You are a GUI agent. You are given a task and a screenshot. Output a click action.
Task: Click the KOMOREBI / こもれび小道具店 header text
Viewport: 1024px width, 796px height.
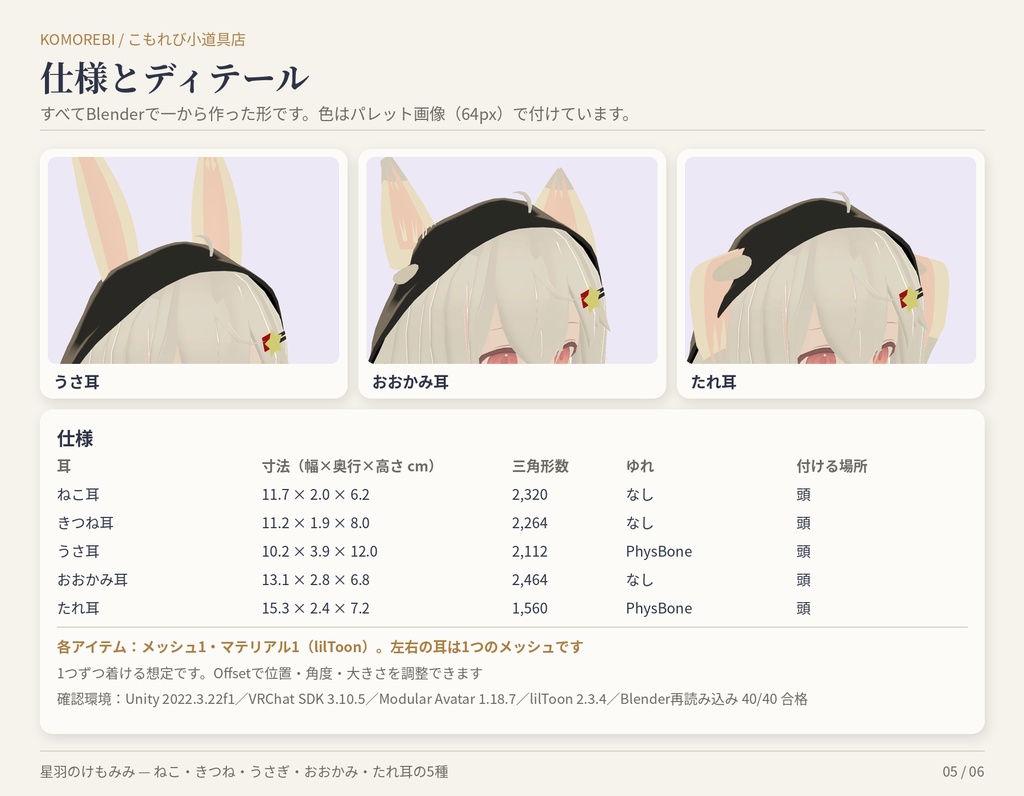click(x=142, y=39)
